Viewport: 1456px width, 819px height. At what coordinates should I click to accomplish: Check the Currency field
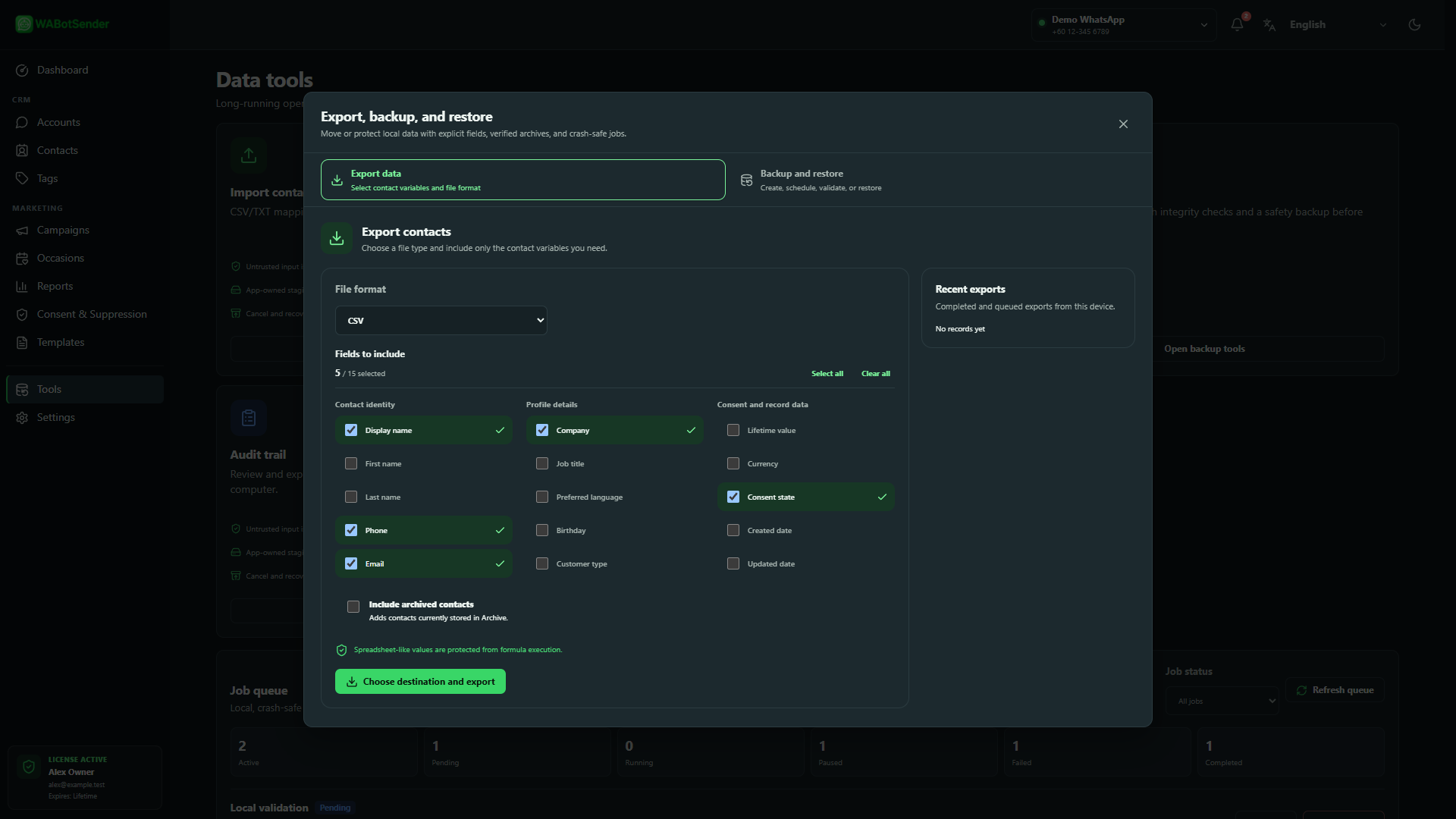pos(733,463)
